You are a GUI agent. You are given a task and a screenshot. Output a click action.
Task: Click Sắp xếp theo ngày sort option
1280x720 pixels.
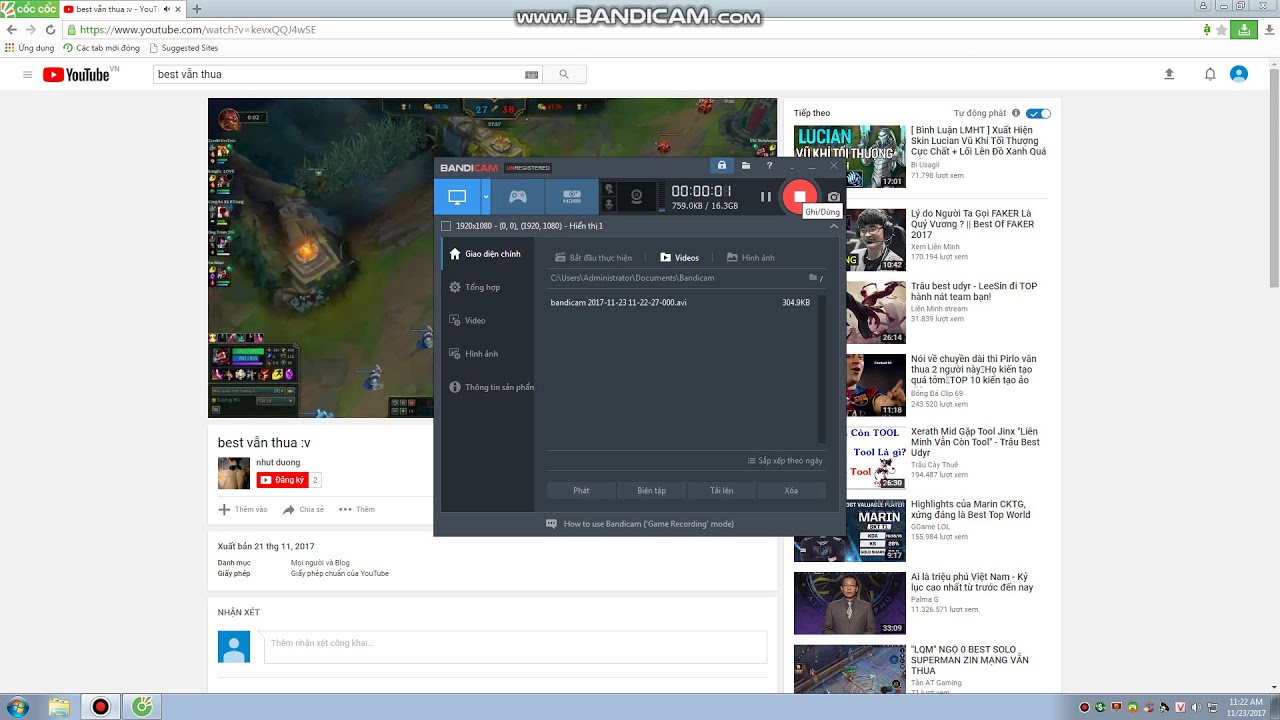(785, 461)
